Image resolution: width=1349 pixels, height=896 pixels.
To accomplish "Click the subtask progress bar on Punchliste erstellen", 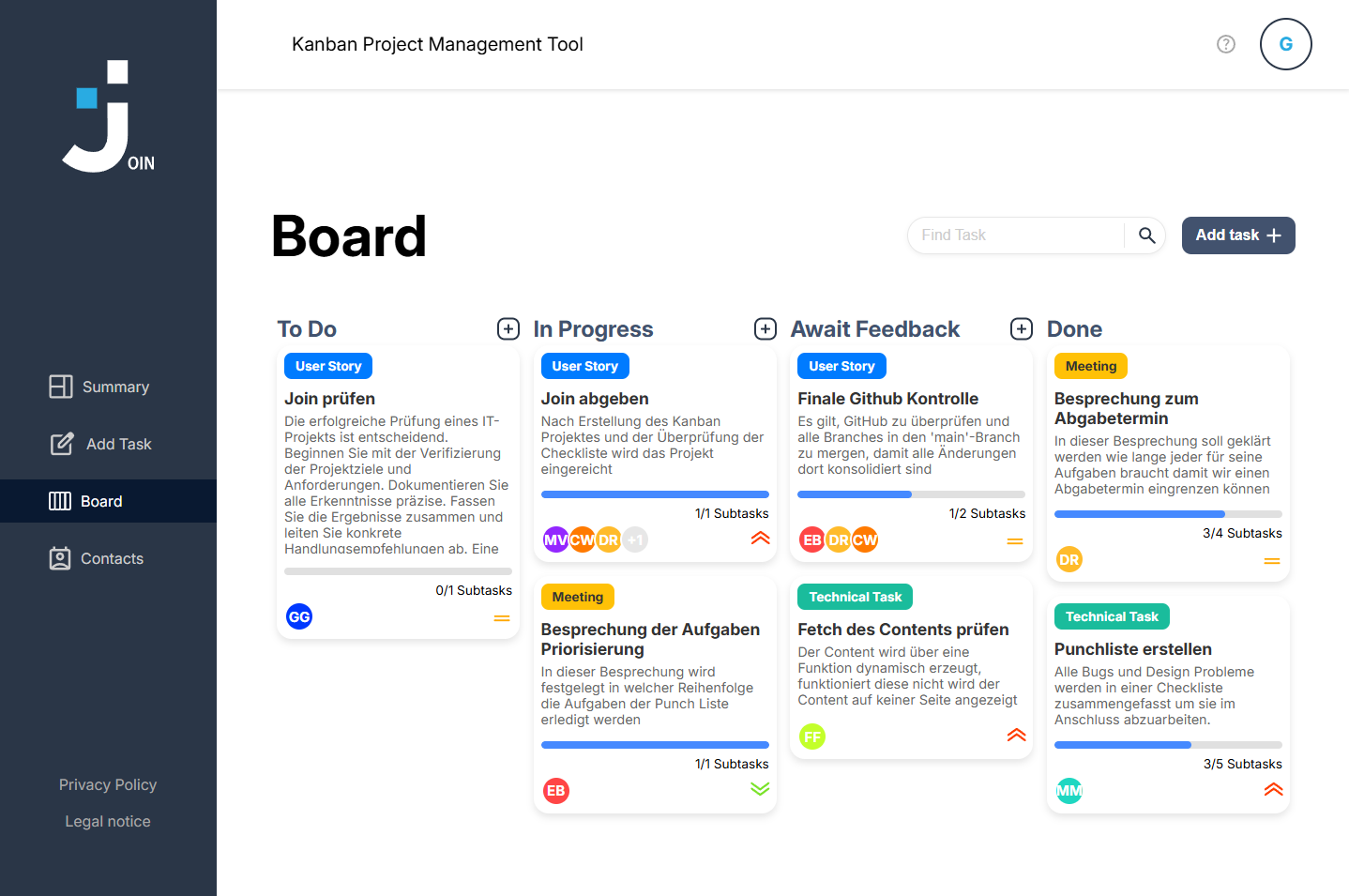I will coord(1168,744).
